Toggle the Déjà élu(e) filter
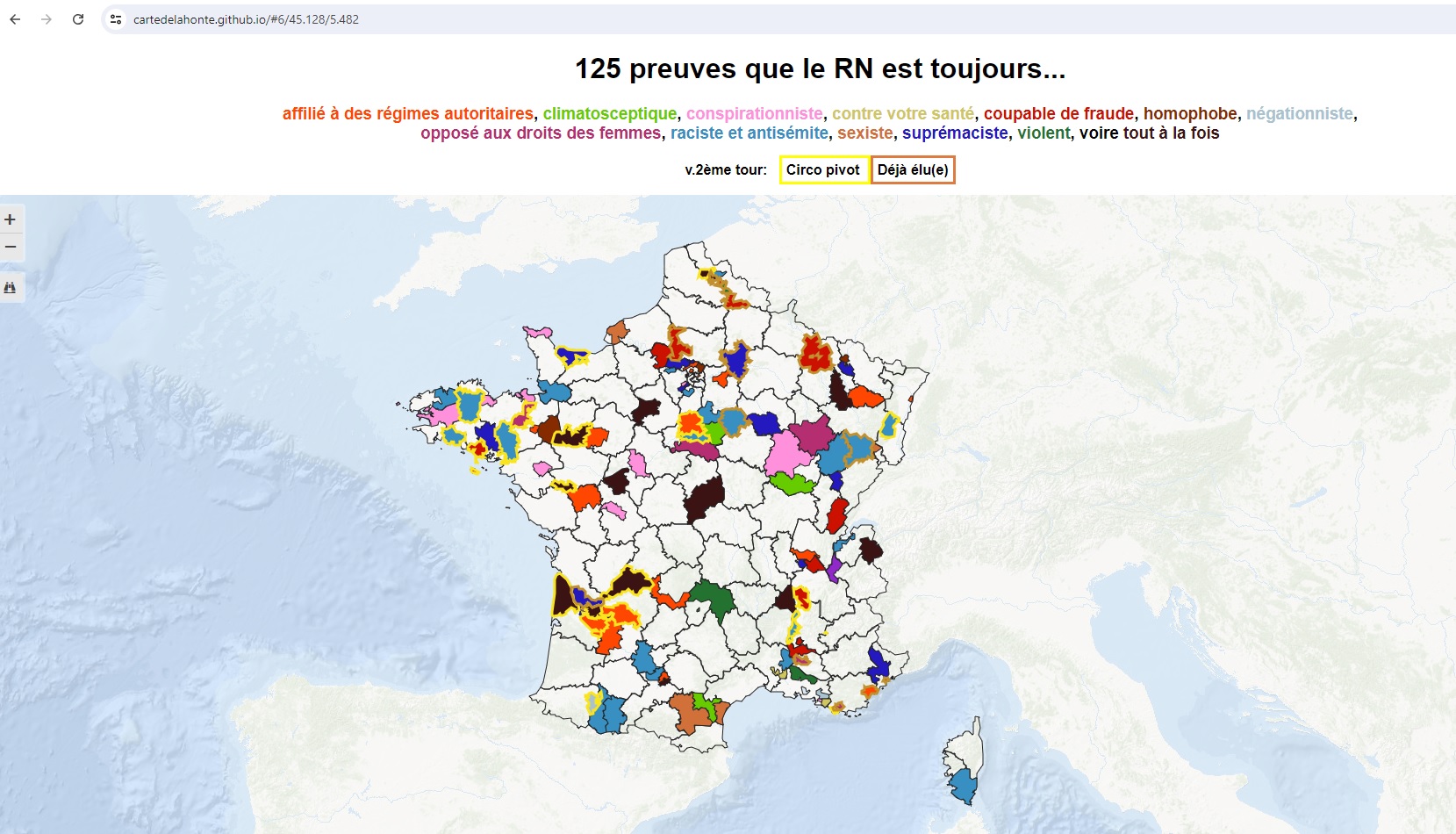This screenshot has width=1456, height=834. point(913,170)
